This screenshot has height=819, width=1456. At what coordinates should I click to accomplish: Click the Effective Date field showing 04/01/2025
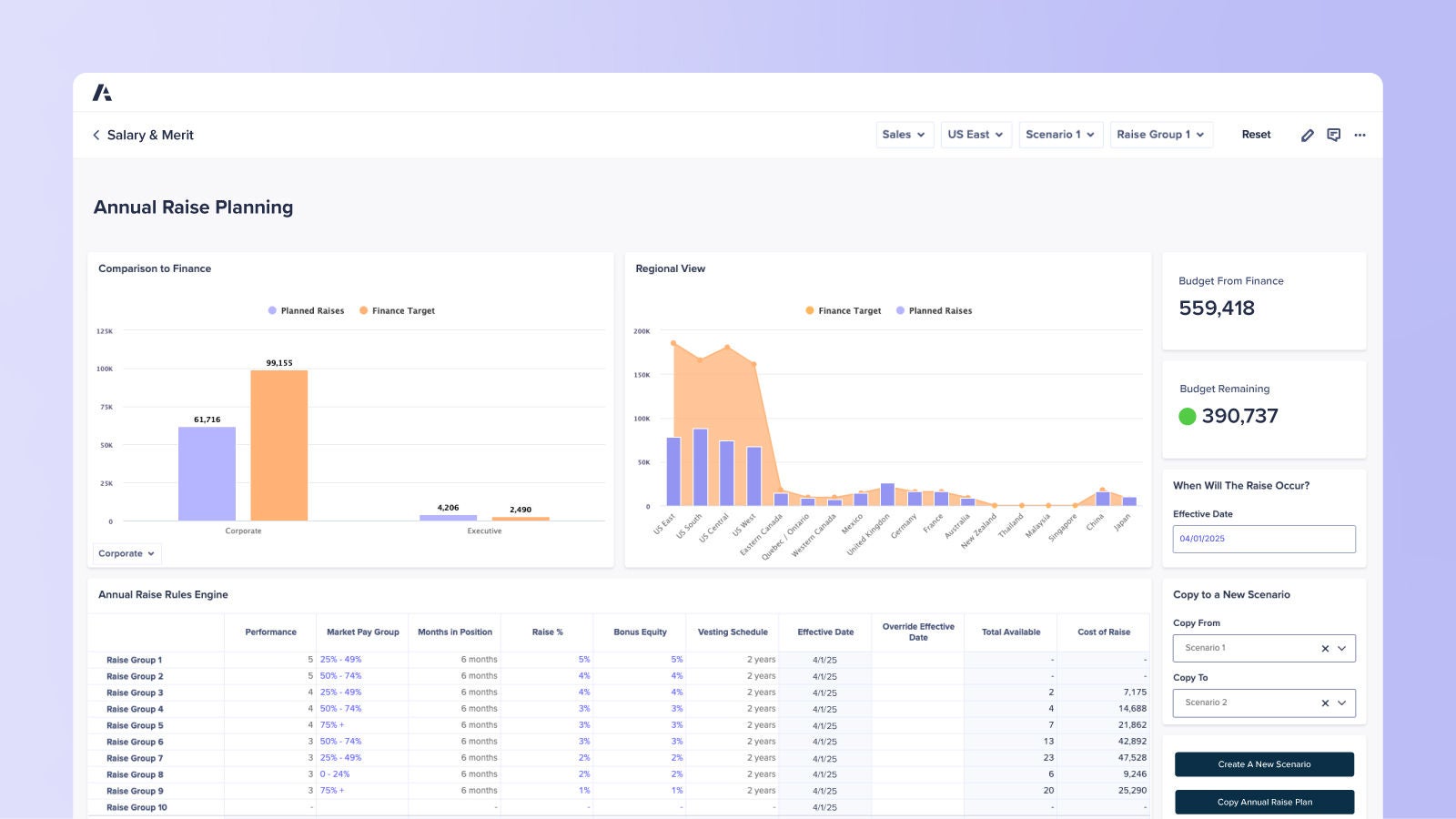pos(1263,539)
